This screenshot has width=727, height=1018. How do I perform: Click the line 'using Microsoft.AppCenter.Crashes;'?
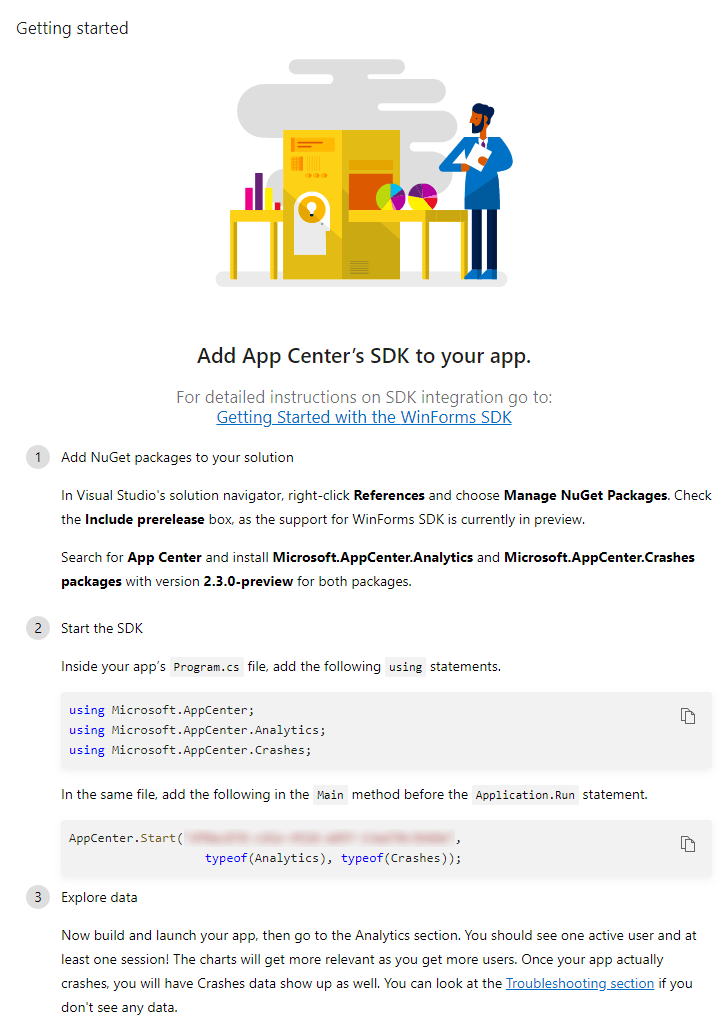(x=190, y=750)
